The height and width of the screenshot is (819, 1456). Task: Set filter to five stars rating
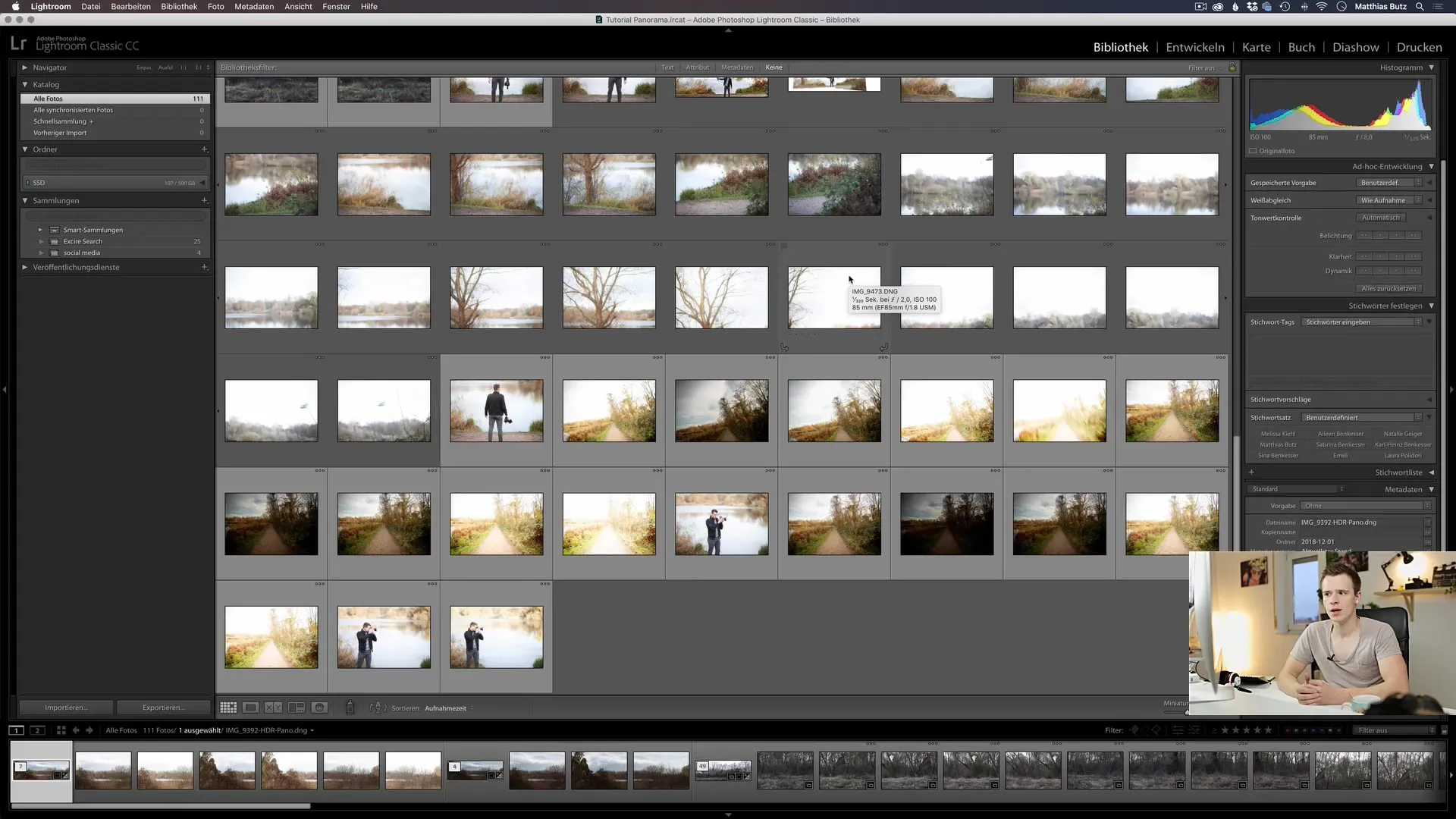click(1268, 730)
